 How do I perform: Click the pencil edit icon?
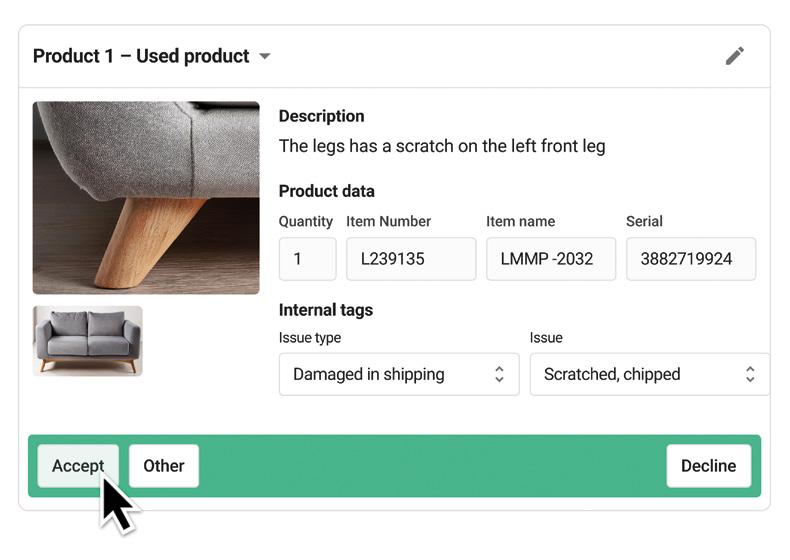(x=735, y=56)
